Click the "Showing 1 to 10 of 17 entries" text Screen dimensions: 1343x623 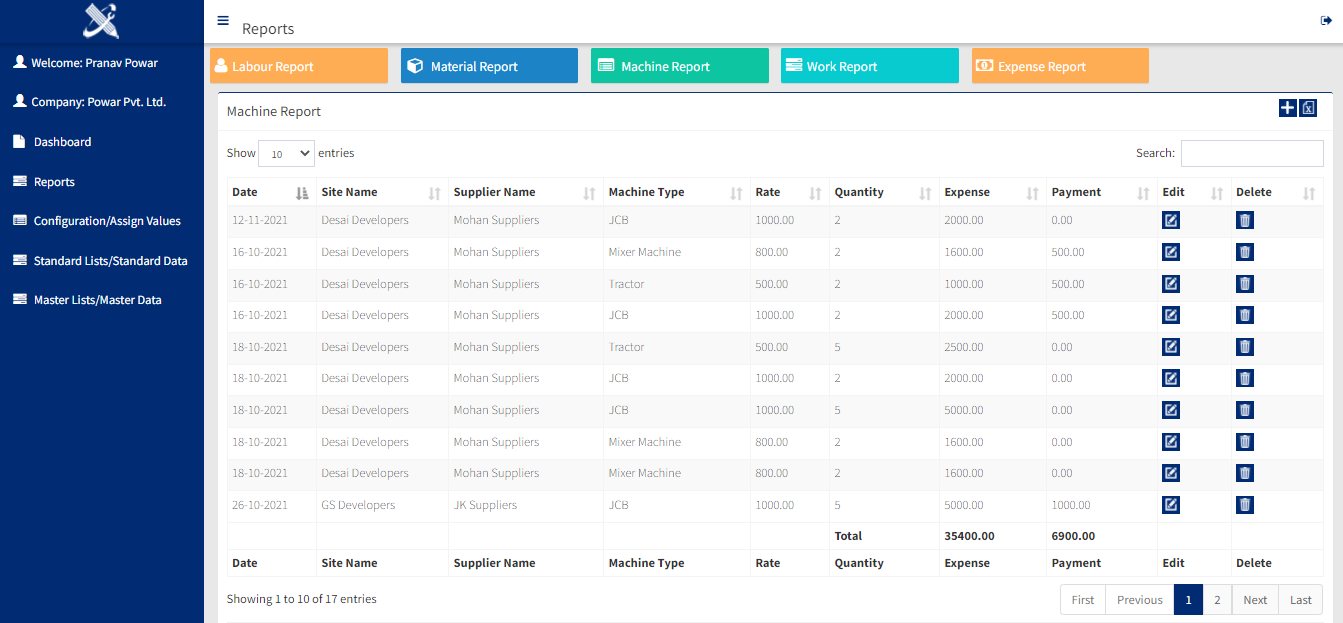coord(302,599)
